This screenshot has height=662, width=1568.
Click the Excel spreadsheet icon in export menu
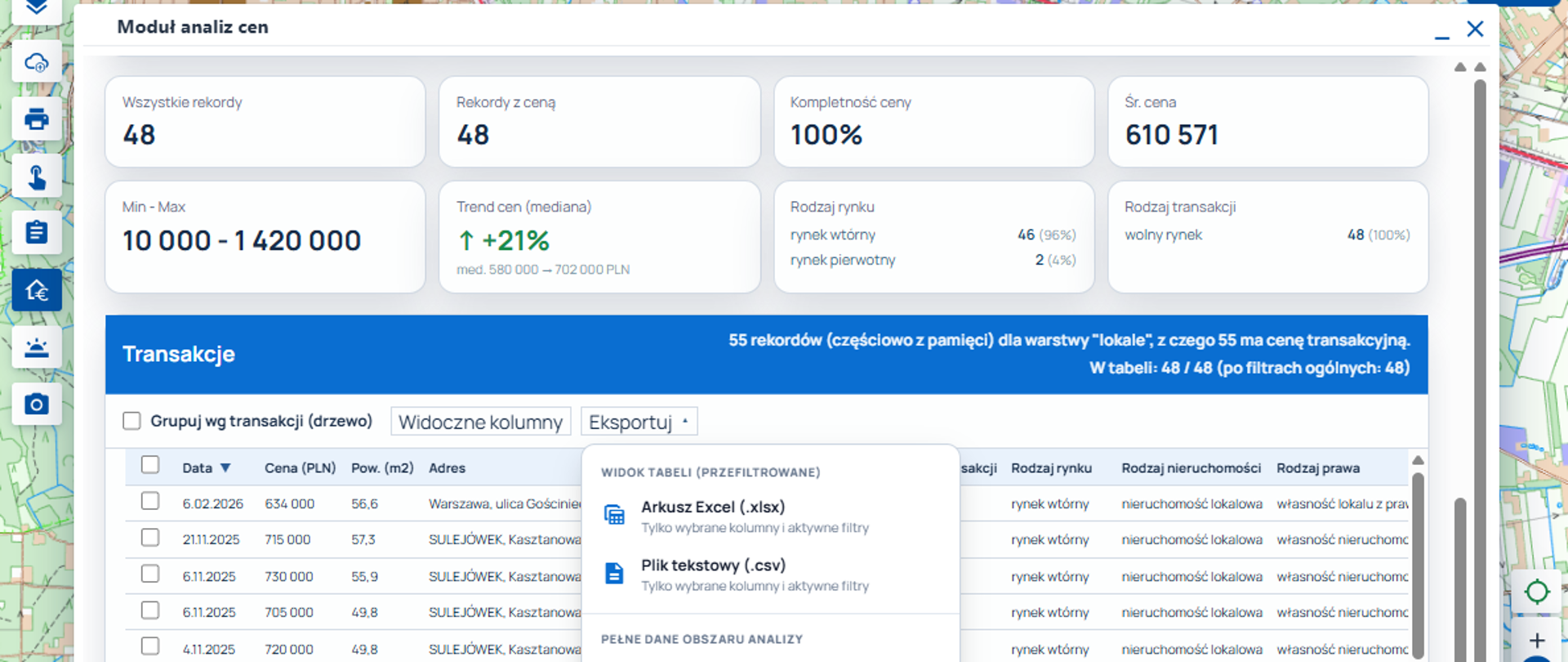[614, 515]
